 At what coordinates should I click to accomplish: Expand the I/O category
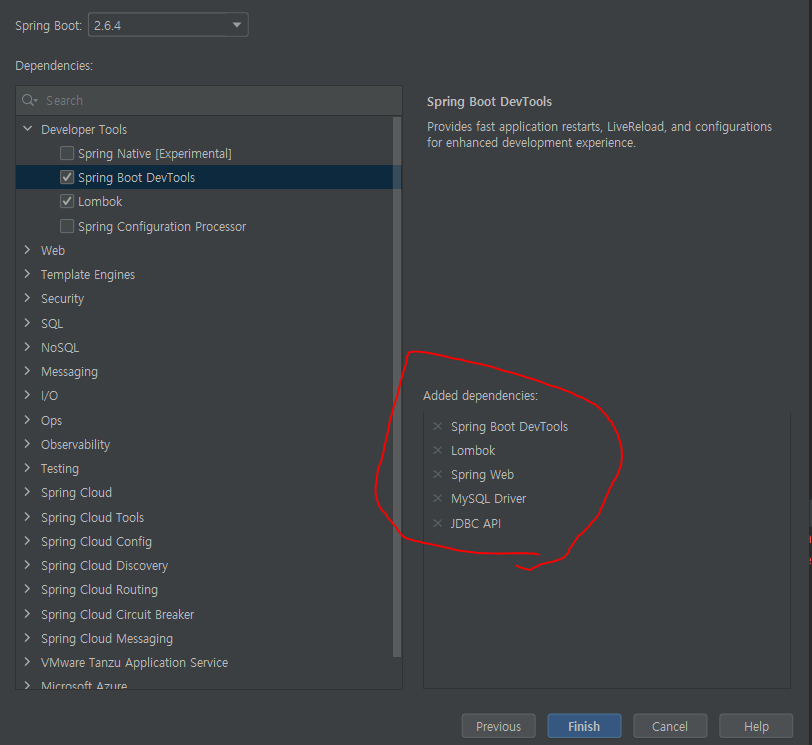tap(27, 395)
